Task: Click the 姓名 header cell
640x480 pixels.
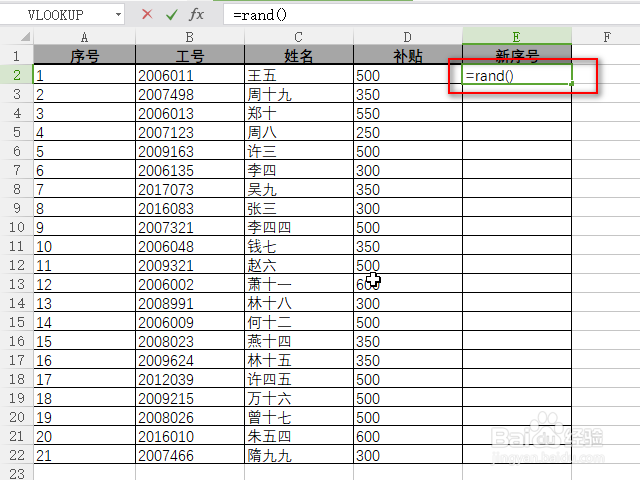Action: (299, 55)
